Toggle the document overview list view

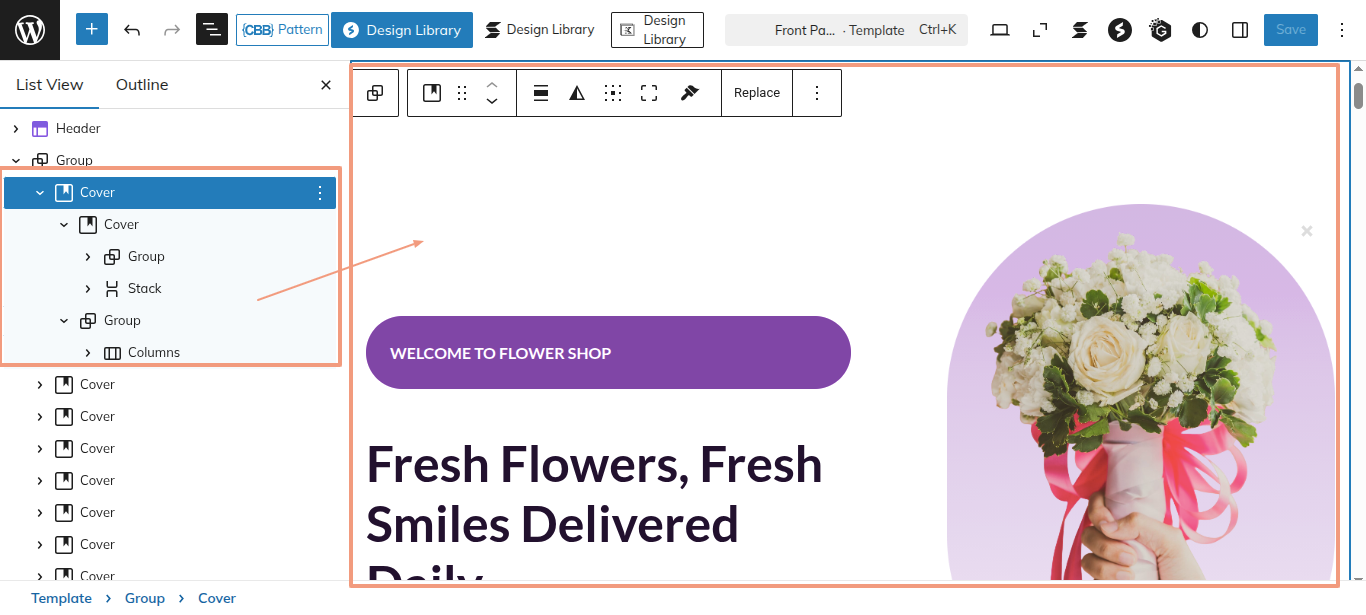pyautogui.click(x=212, y=30)
